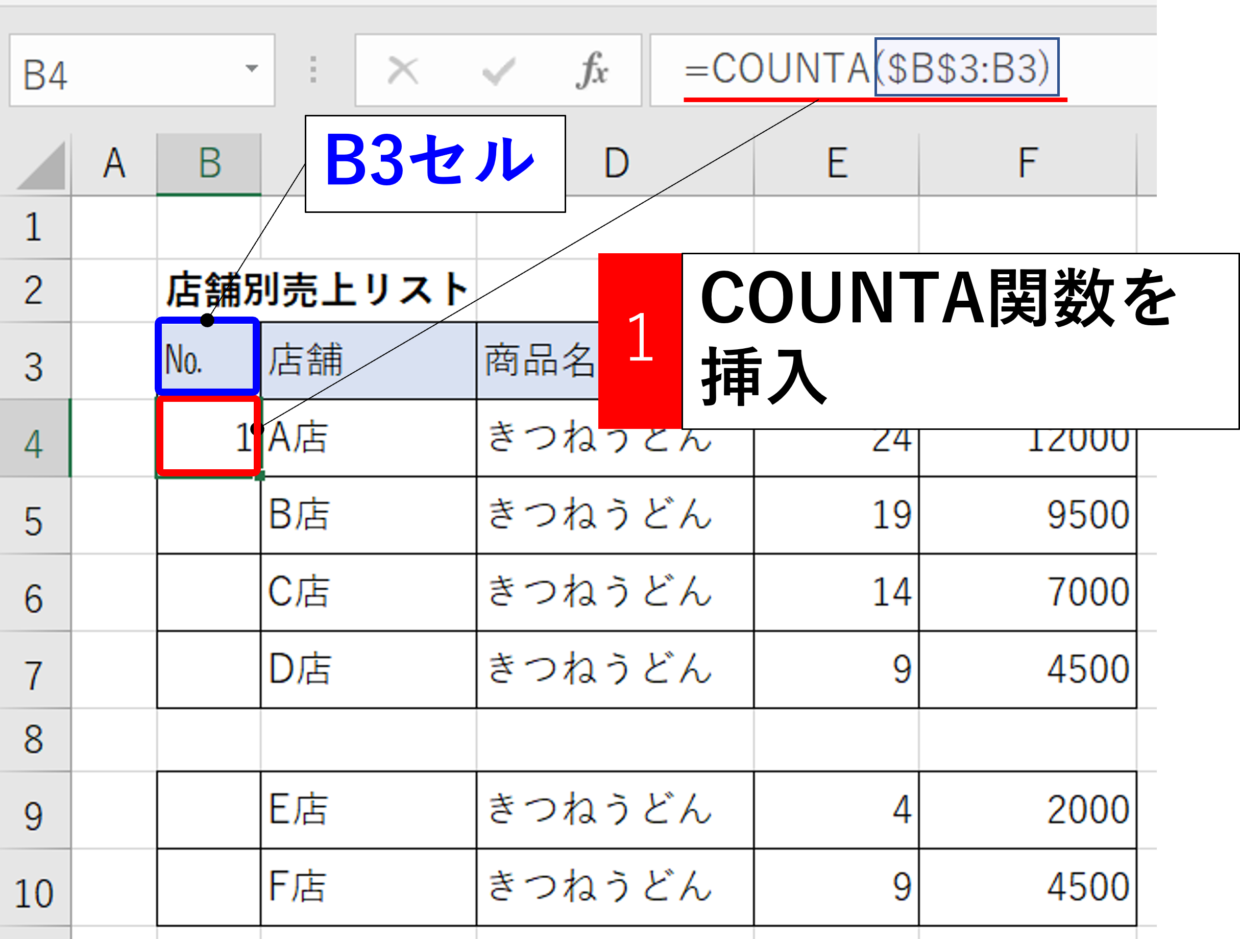
Task: Select column D header
Action: (615, 165)
